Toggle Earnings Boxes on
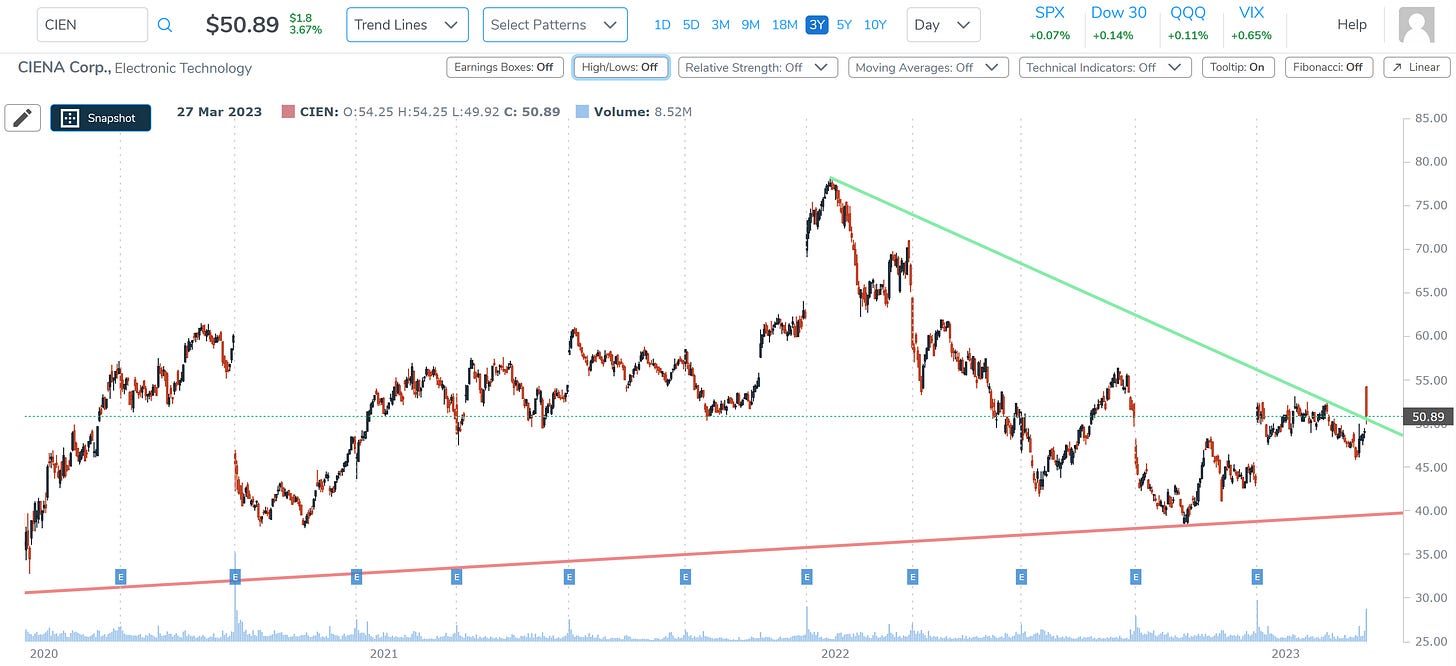Image resolution: width=1456 pixels, height=666 pixels. (x=504, y=67)
